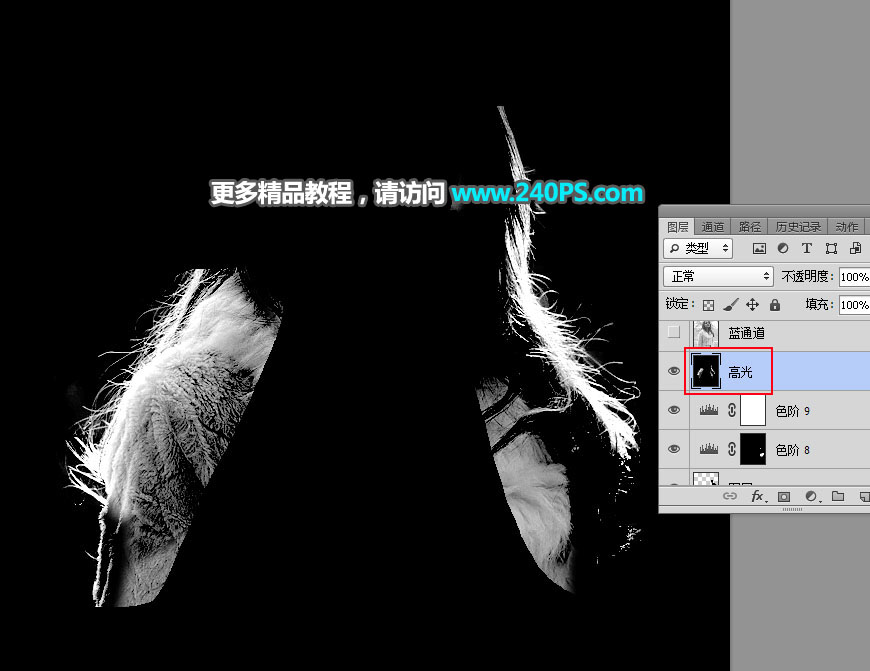Select 高光 layer thumbnail
This screenshot has height=671, width=870.
pos(706,371)
